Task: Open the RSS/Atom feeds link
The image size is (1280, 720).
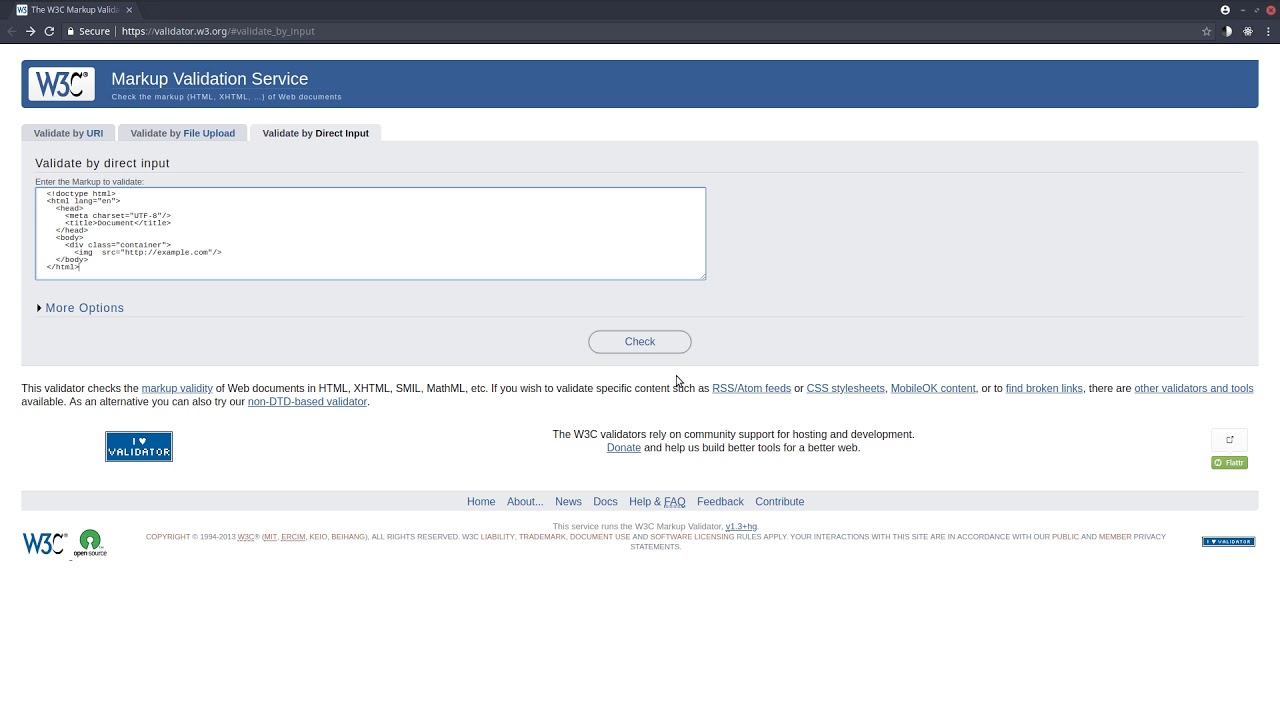Action: click(x=751, y=388)
